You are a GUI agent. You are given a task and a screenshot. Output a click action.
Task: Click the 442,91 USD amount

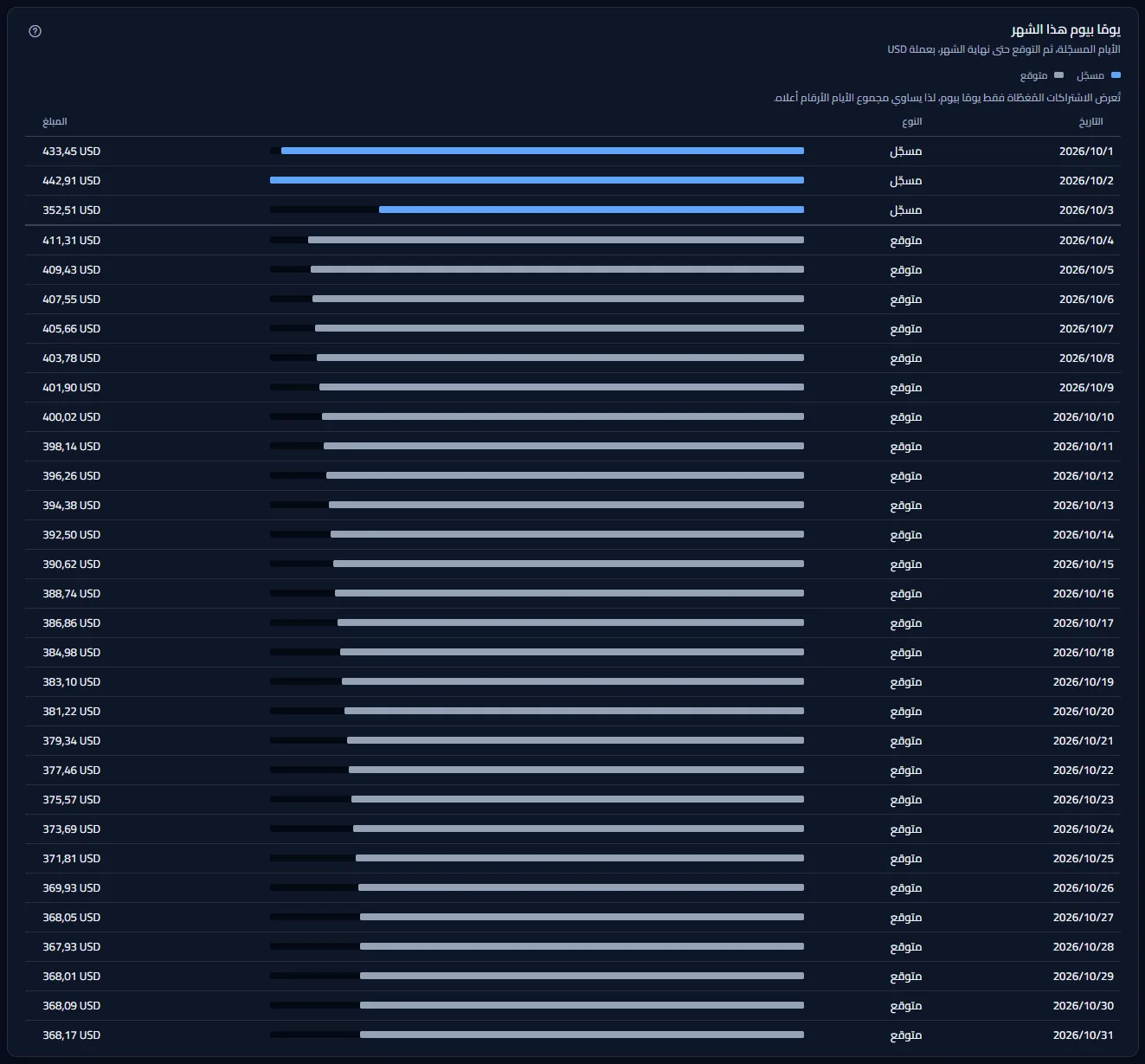point(72,180)
